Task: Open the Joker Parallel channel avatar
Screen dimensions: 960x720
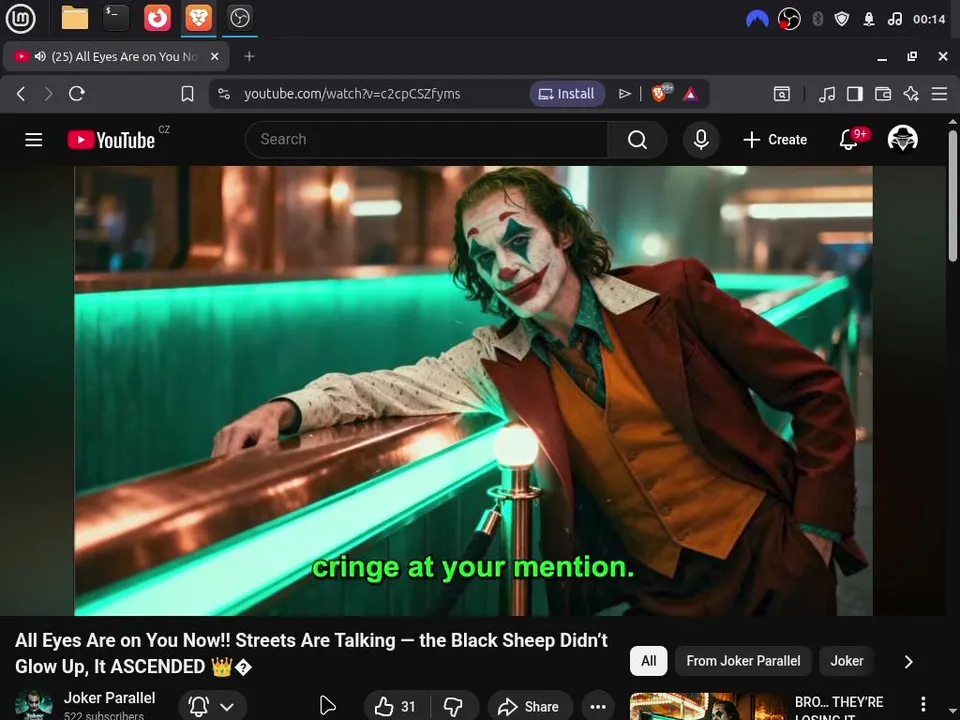Action: (x=33, y=705)
